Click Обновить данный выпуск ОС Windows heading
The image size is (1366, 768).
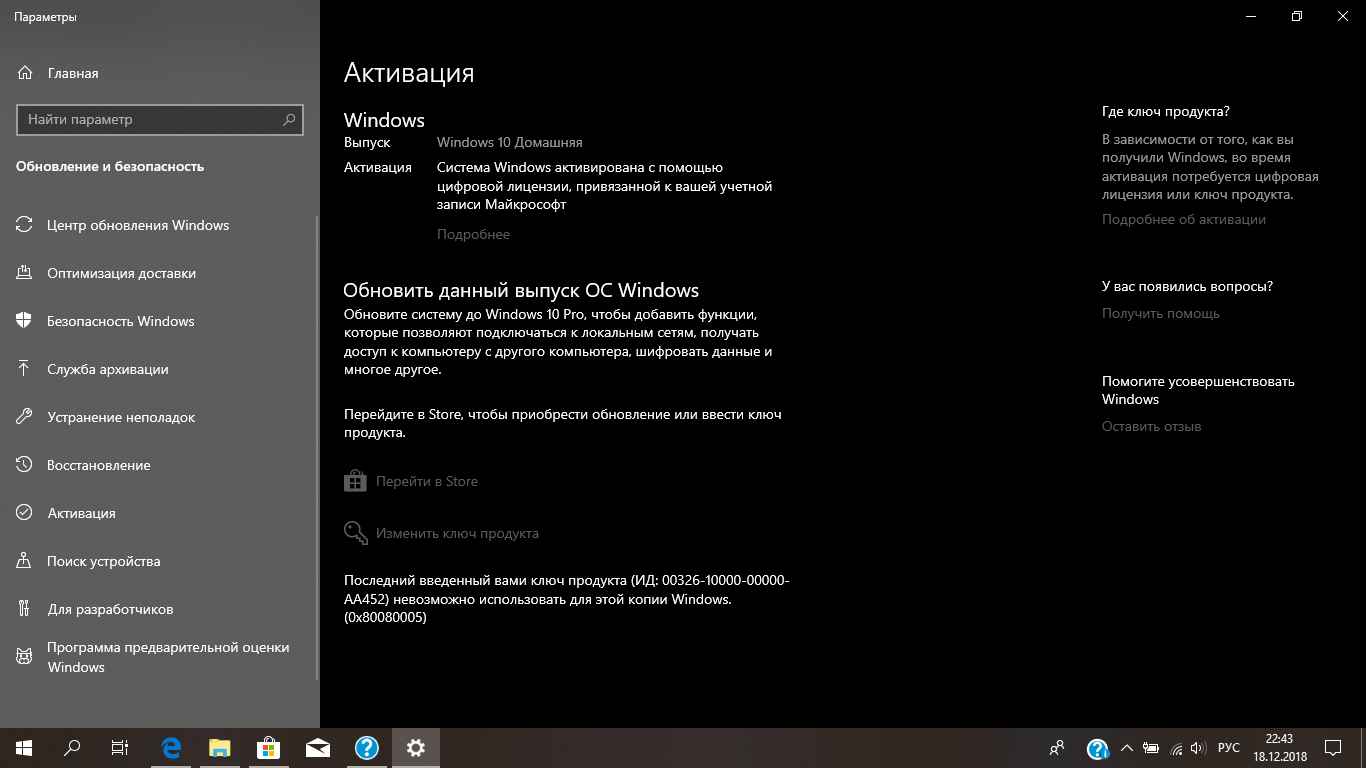[x=521, y=291]
